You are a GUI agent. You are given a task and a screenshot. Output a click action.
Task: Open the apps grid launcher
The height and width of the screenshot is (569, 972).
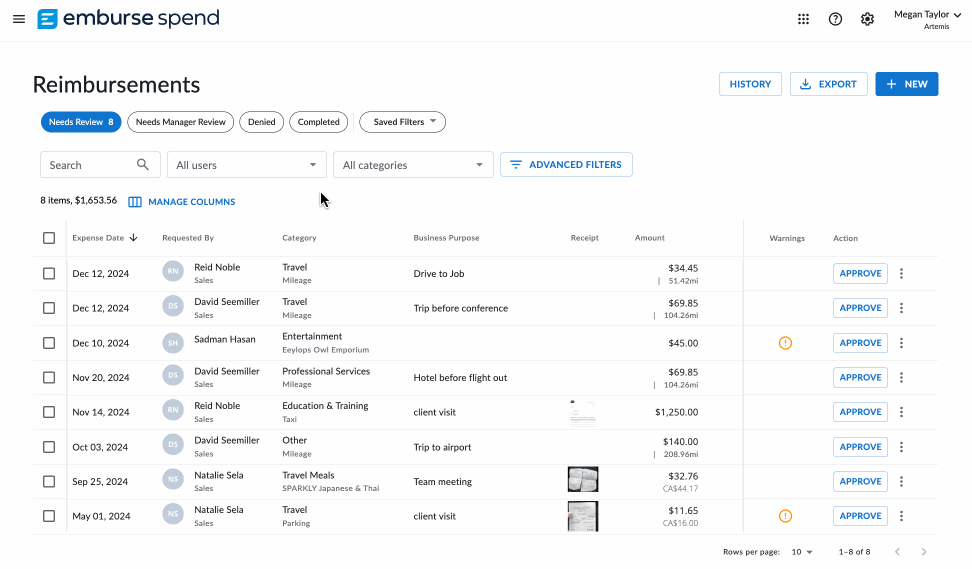pyautogui.click(x=803, y=19)
